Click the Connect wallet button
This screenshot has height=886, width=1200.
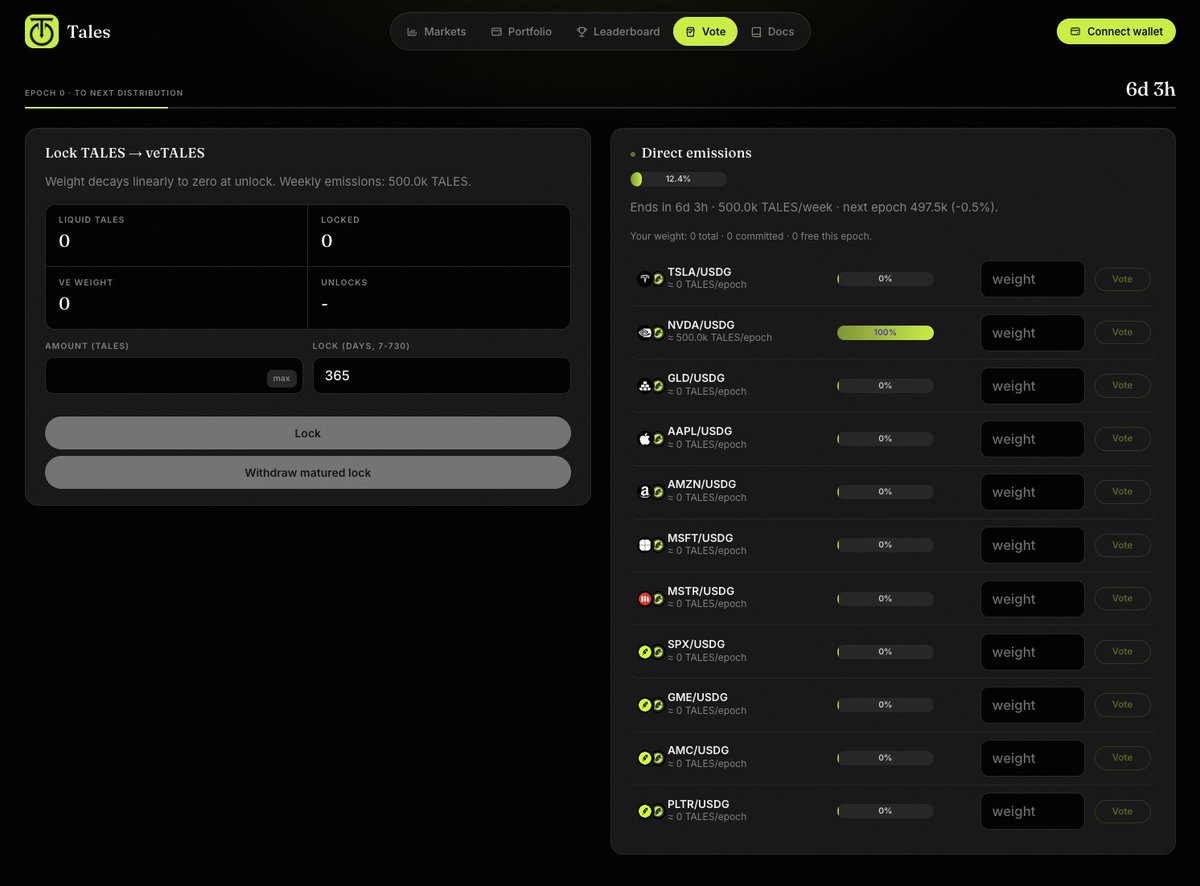pyautogui.click(x=1116, y=31)
